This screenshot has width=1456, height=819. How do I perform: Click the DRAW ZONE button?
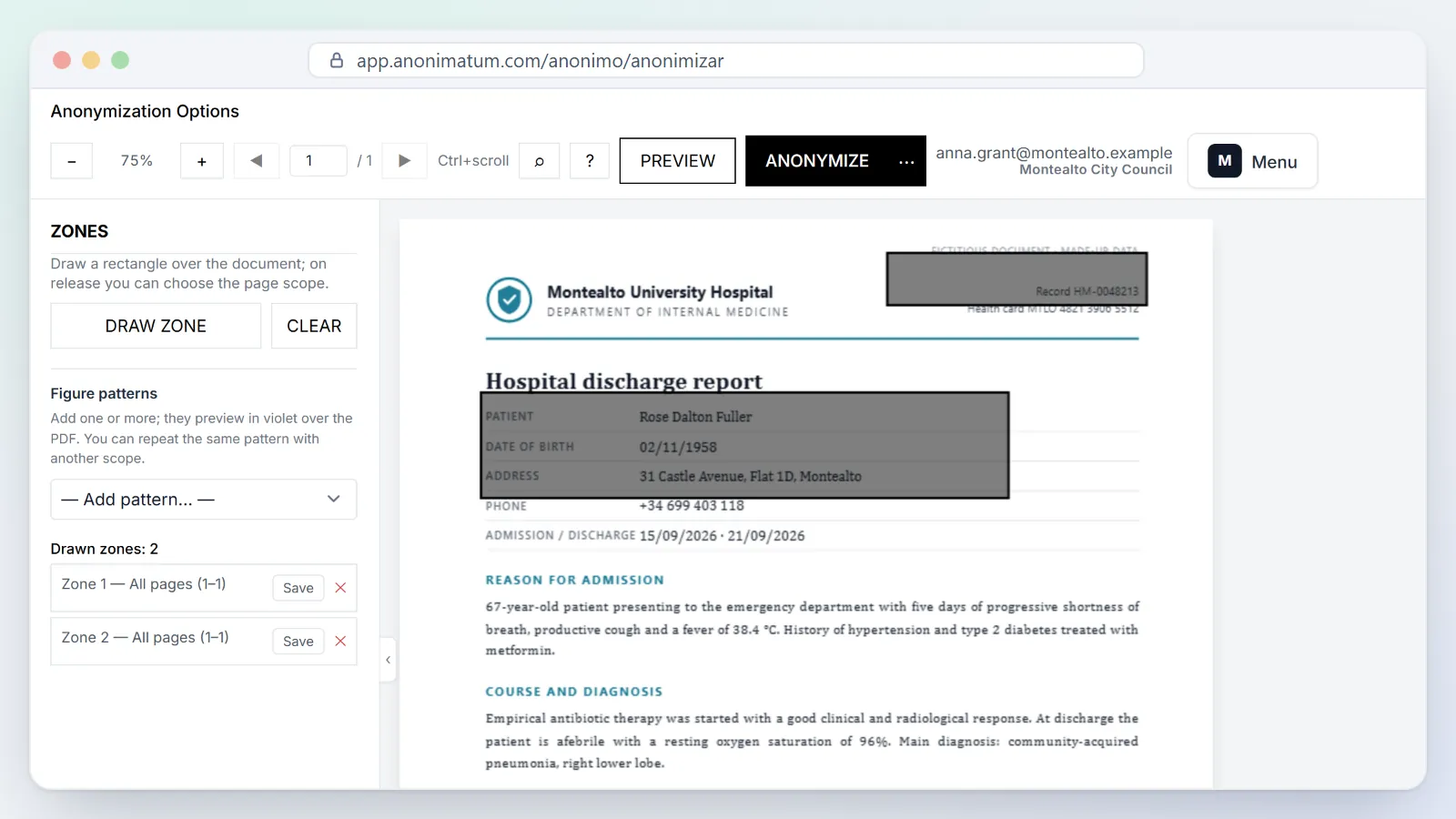156,326
